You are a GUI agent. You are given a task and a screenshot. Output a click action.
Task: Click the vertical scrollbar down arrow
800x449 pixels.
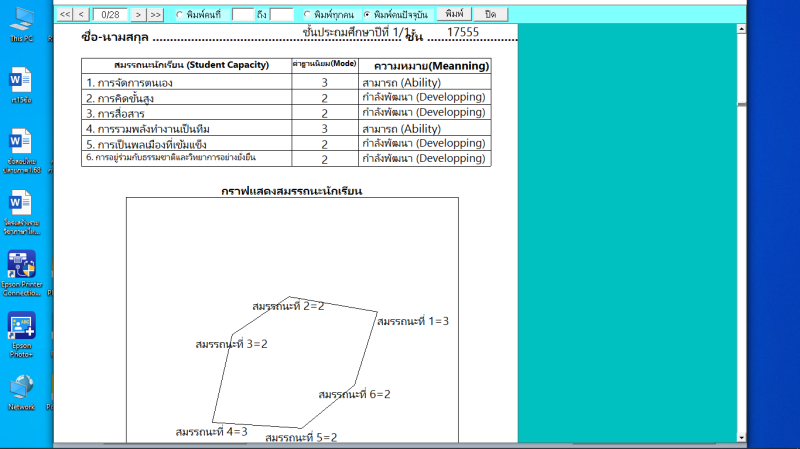click(x=742, y=436)
